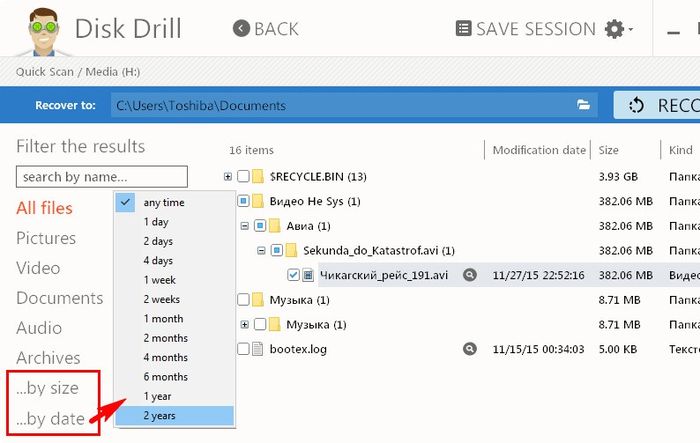The width and height of the screenshot is (700, 443).
Task: Choose '1 day' in date filter
Action: coord(175,222)
